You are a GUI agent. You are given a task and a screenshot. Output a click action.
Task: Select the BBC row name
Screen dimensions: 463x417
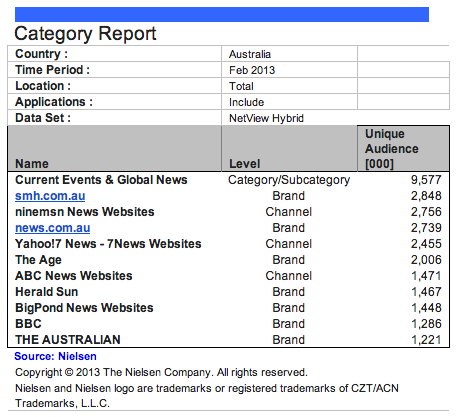(28, 324)
